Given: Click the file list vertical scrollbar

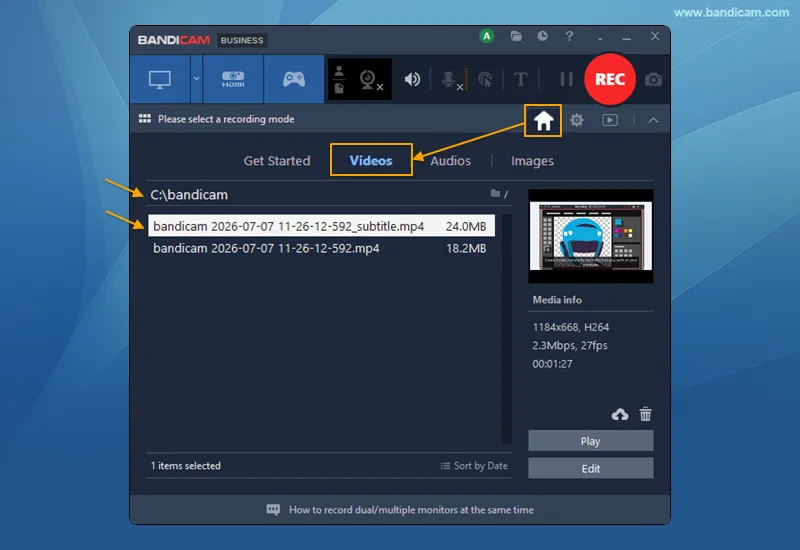Looking at the screenshot, I should point(507,329).
